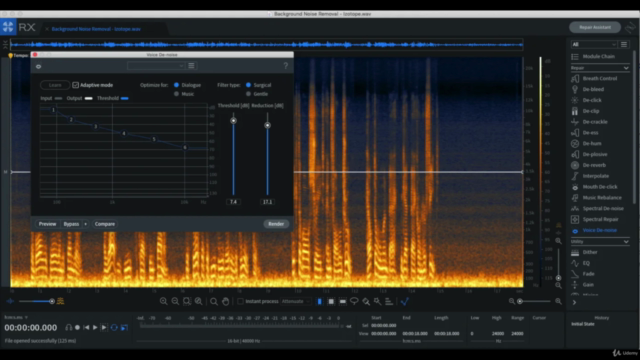
Task: Select Initial State in History
Action: pos(583,324)
